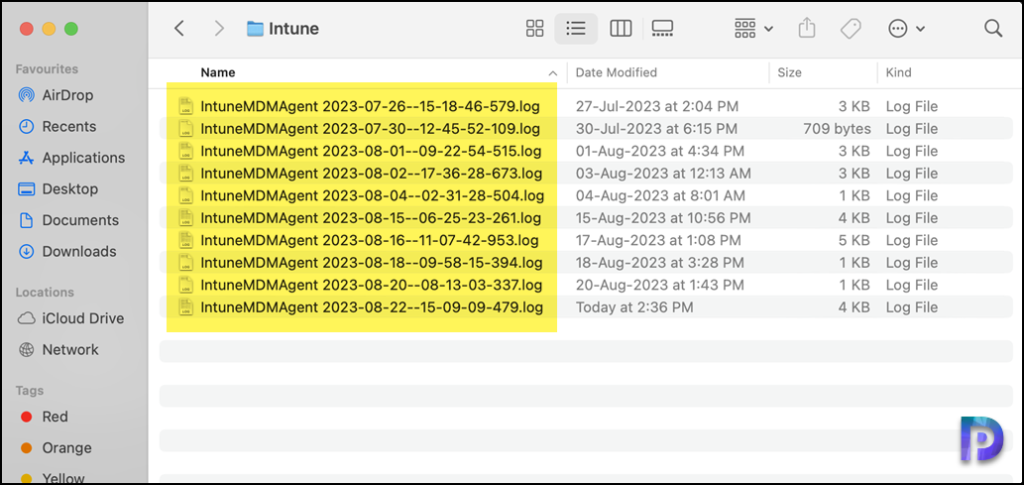Go forward with the right chevron
1024x485 pixels.
click(x=219, y=28)
